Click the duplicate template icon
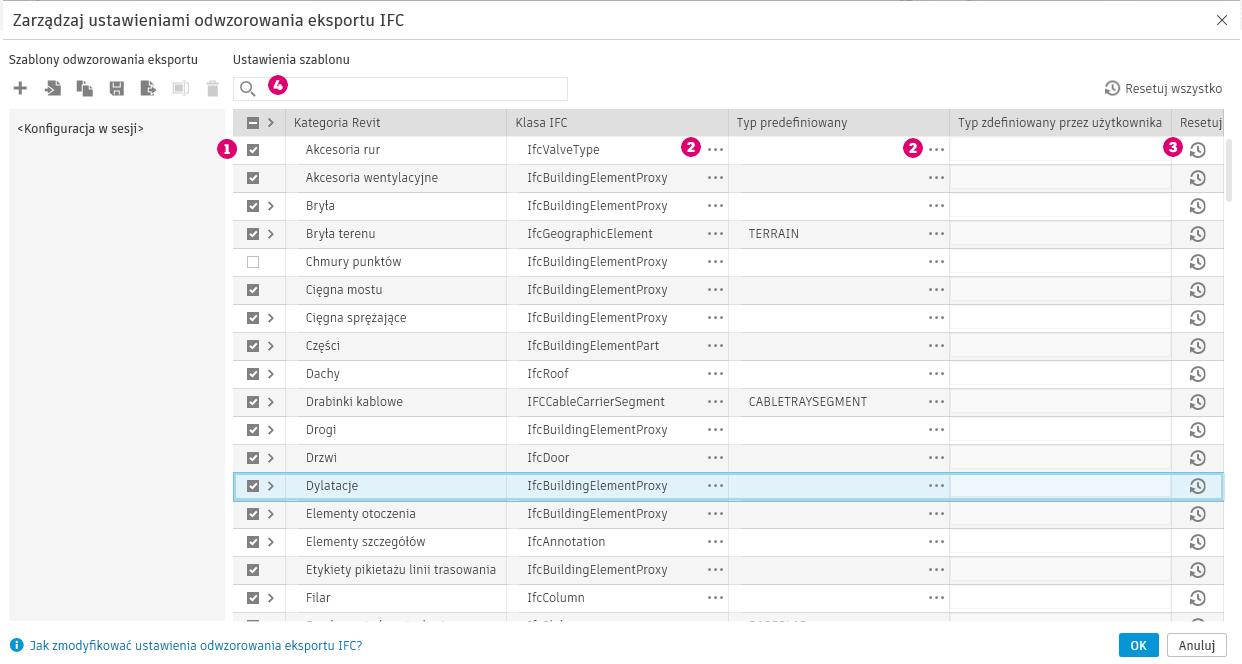Viewport: 1242px width, 664px height. (85, 89)
